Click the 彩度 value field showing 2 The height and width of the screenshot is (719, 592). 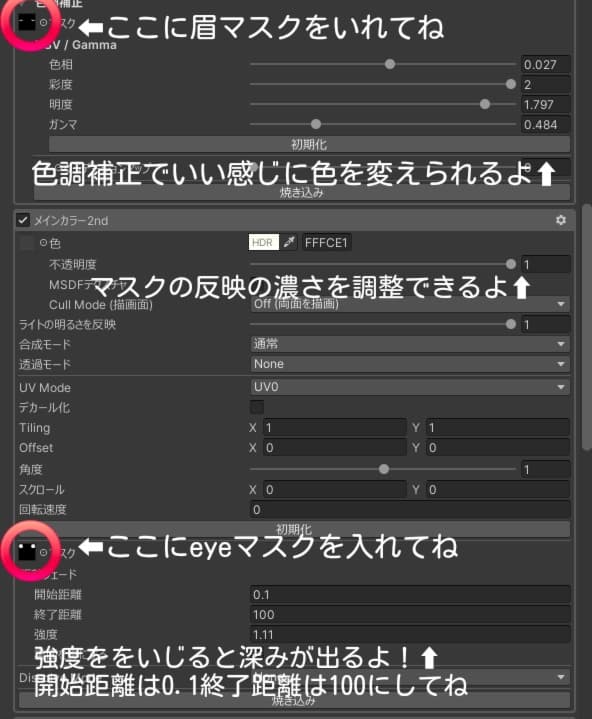click(546, 84)
